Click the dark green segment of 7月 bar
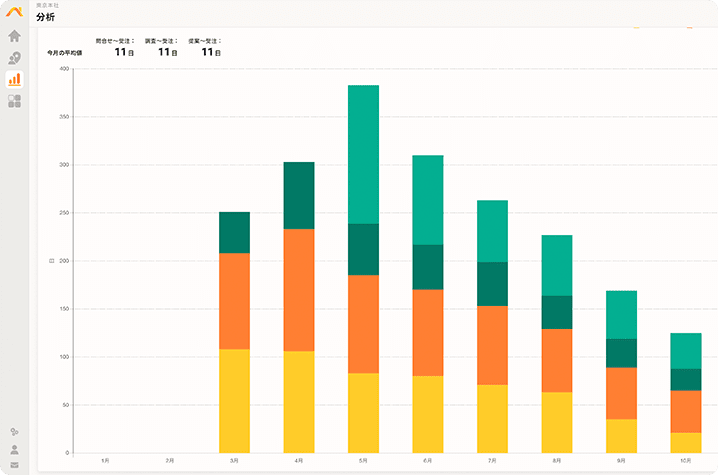Viewport: 718px width, 475px height. tap(492, 284)
